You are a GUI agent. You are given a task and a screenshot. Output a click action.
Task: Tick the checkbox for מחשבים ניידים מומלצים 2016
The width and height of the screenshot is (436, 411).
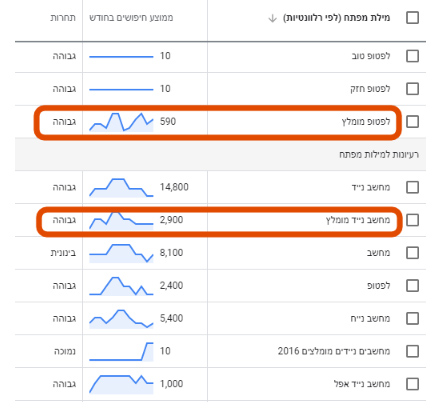[x=412, y=351]
